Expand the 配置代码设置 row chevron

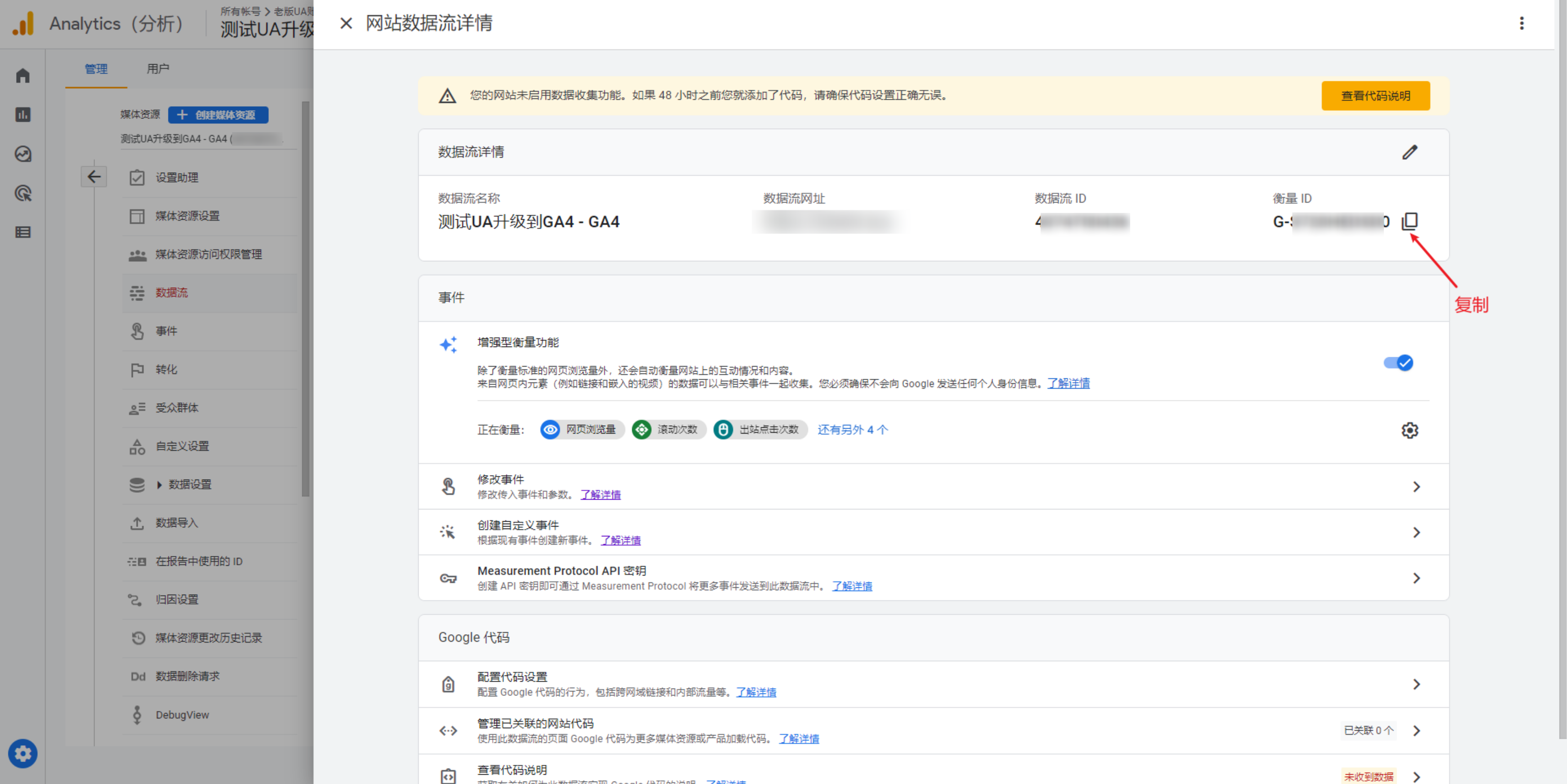pos(1416,684)
